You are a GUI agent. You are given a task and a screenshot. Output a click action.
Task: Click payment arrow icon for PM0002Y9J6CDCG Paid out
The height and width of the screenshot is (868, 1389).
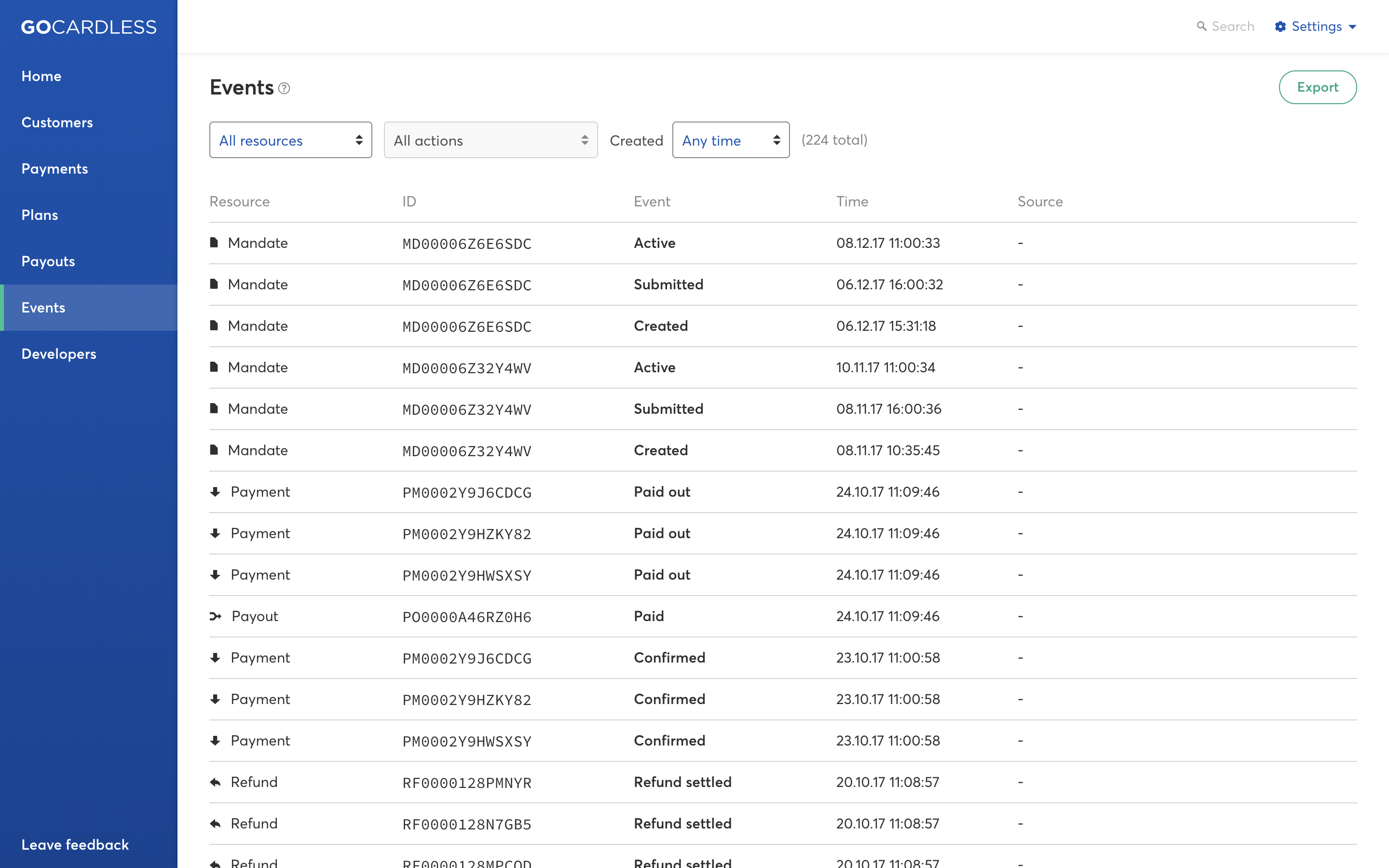pos(215,491)
